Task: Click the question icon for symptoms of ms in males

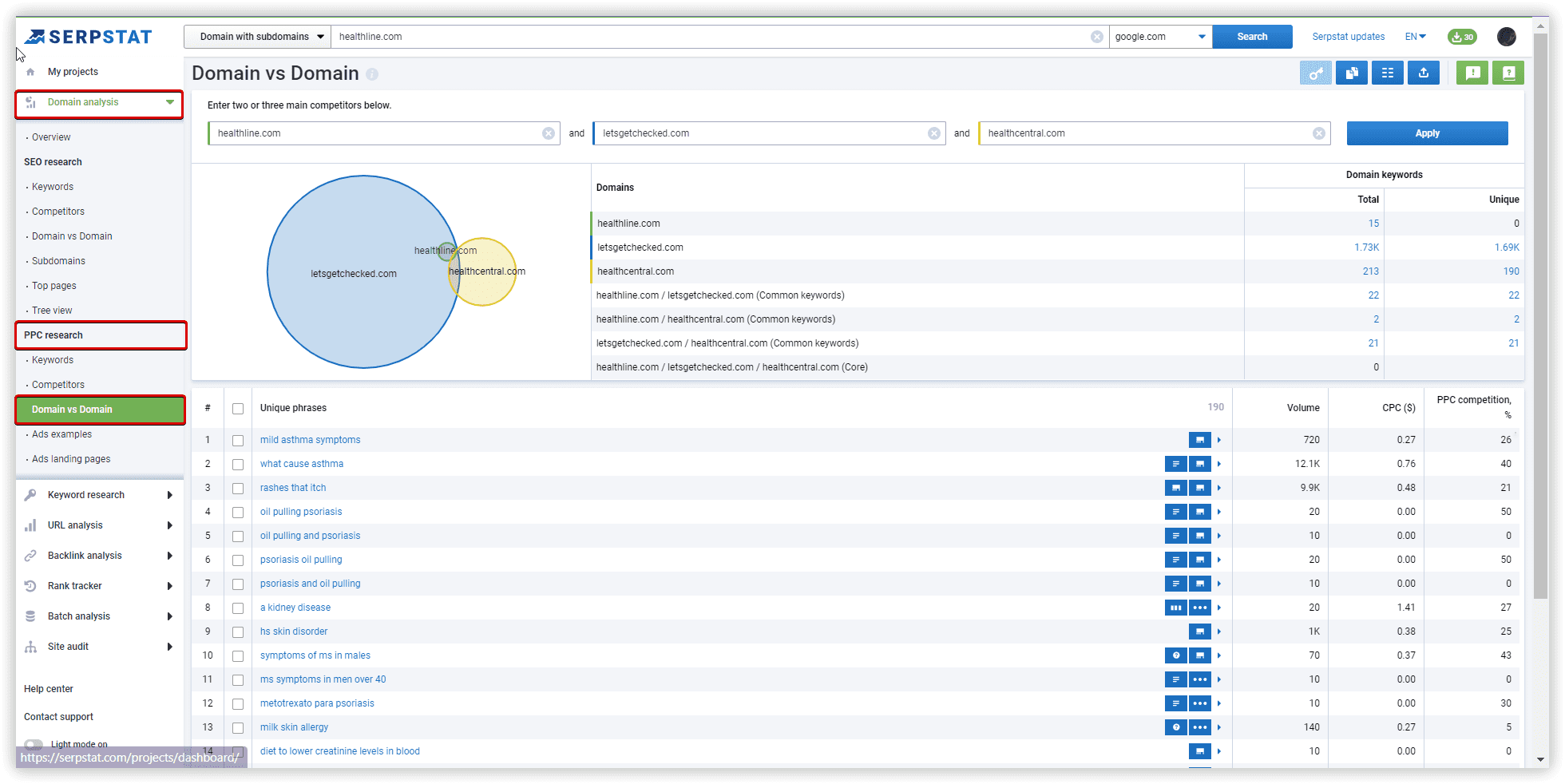Action: pos(1176,655)
